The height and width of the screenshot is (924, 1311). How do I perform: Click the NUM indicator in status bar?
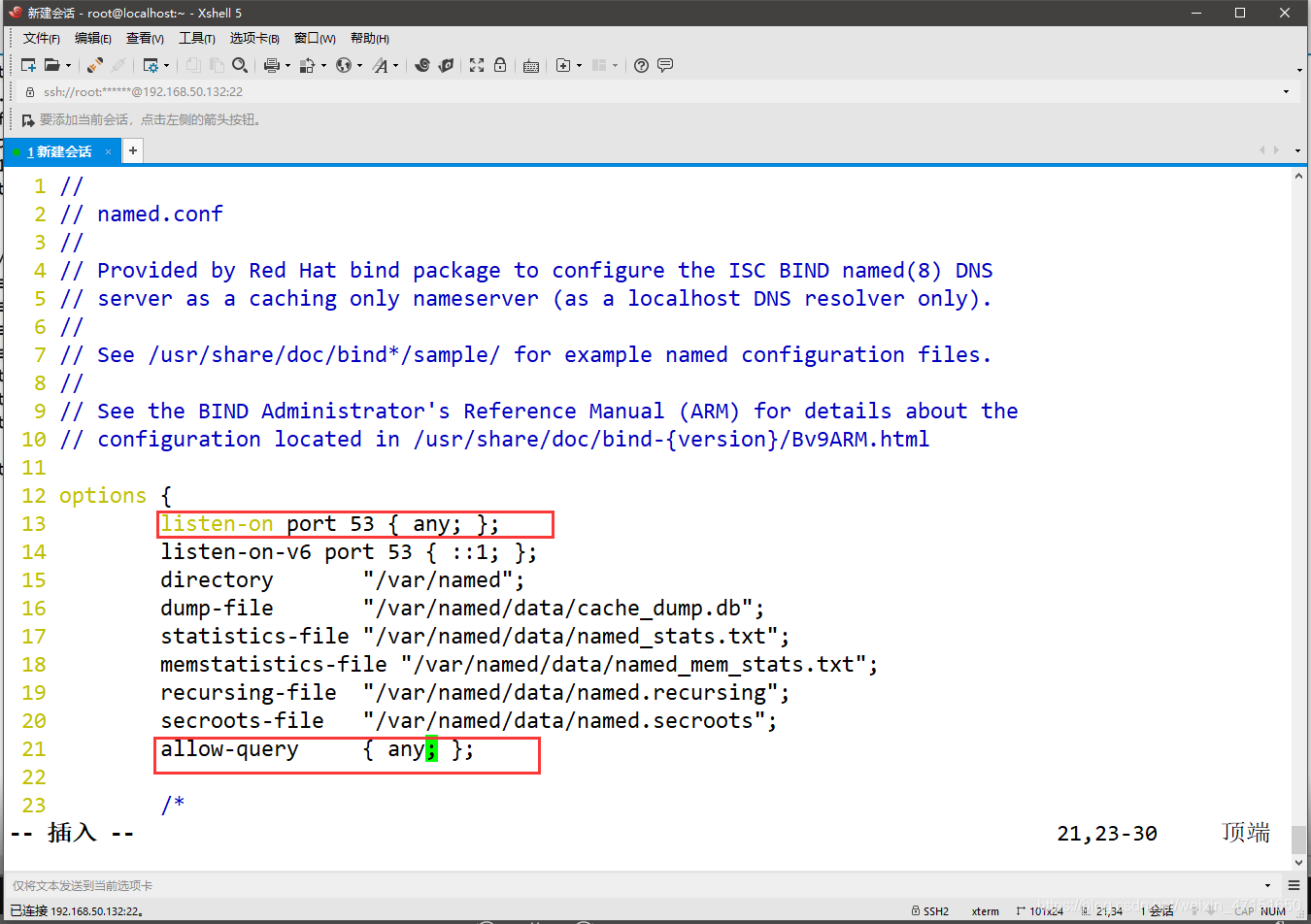(1273, 911)
